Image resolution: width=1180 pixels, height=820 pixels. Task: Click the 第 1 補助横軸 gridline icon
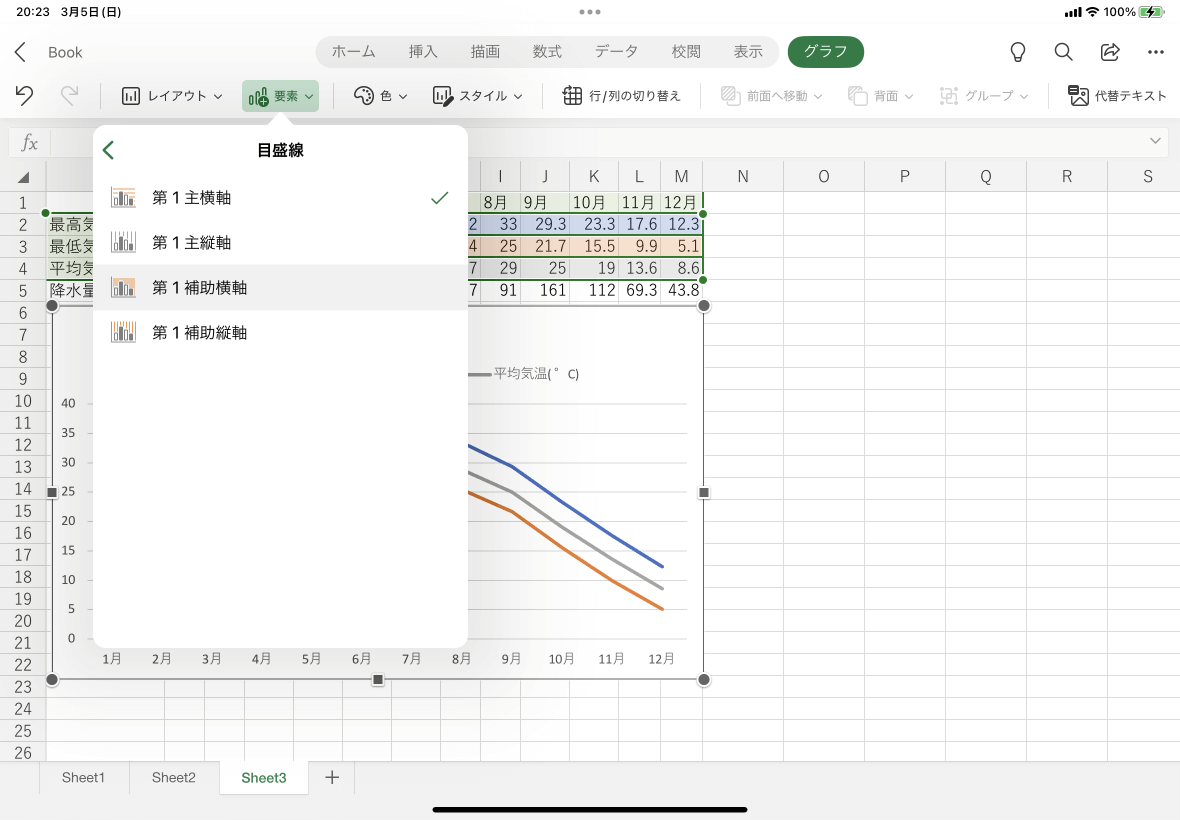[123, 287]
